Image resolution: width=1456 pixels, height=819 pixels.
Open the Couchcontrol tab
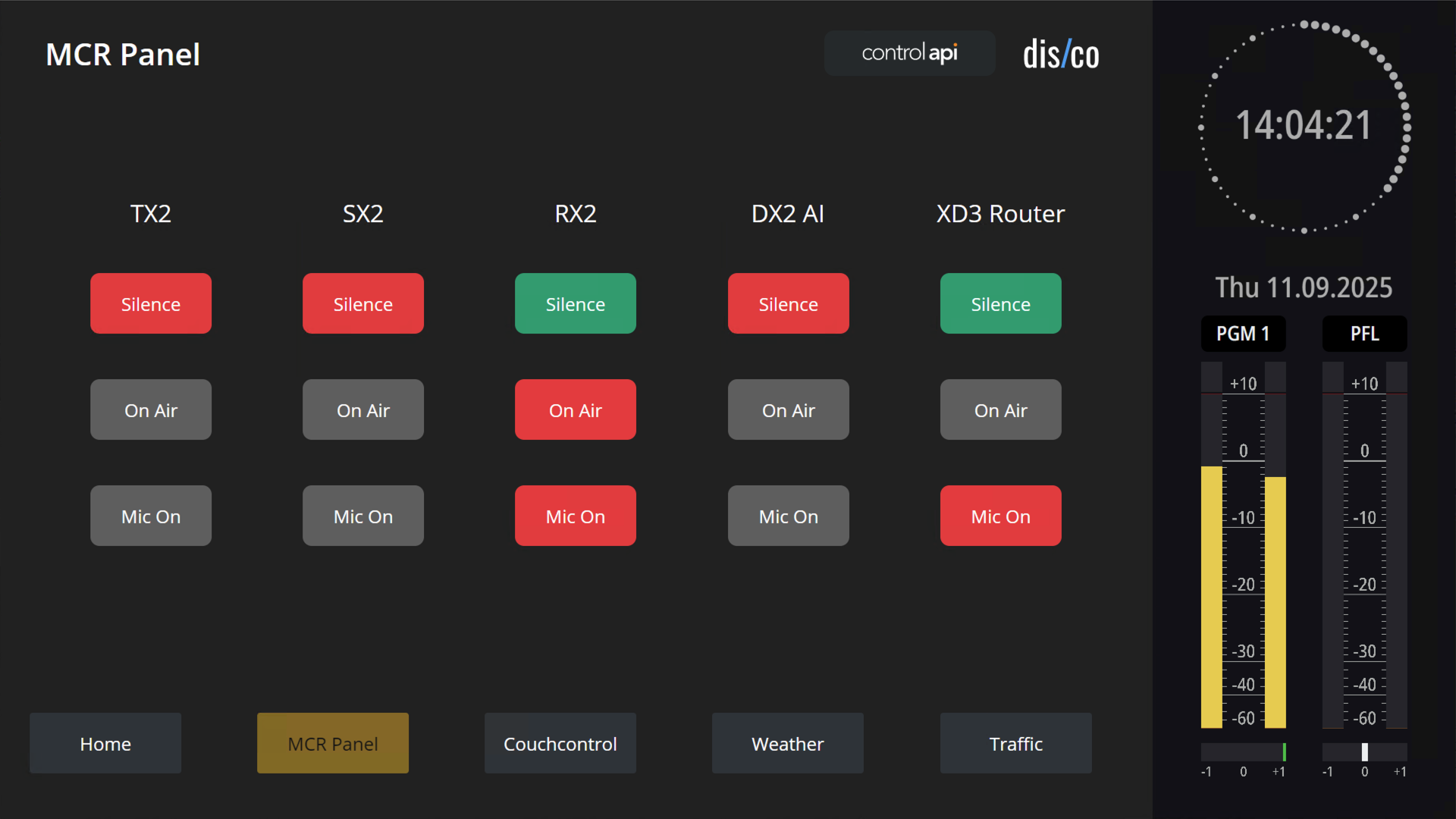coord(560,743)
